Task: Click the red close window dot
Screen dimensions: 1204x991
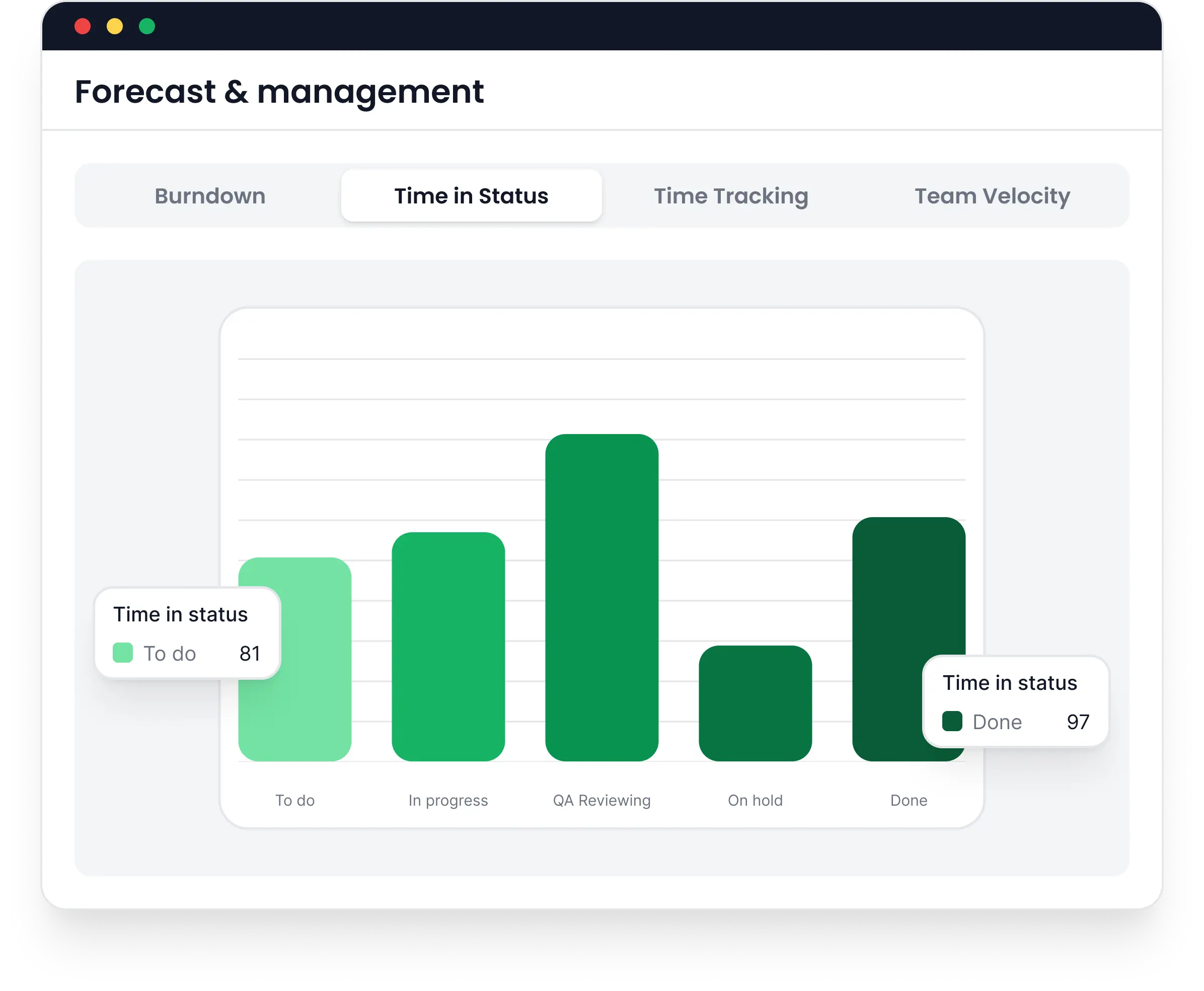Action: pos(83,26)
